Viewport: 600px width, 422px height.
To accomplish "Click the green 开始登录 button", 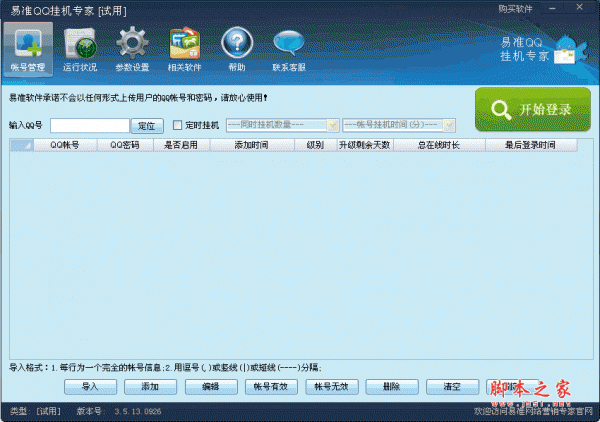I will point(533,109).
